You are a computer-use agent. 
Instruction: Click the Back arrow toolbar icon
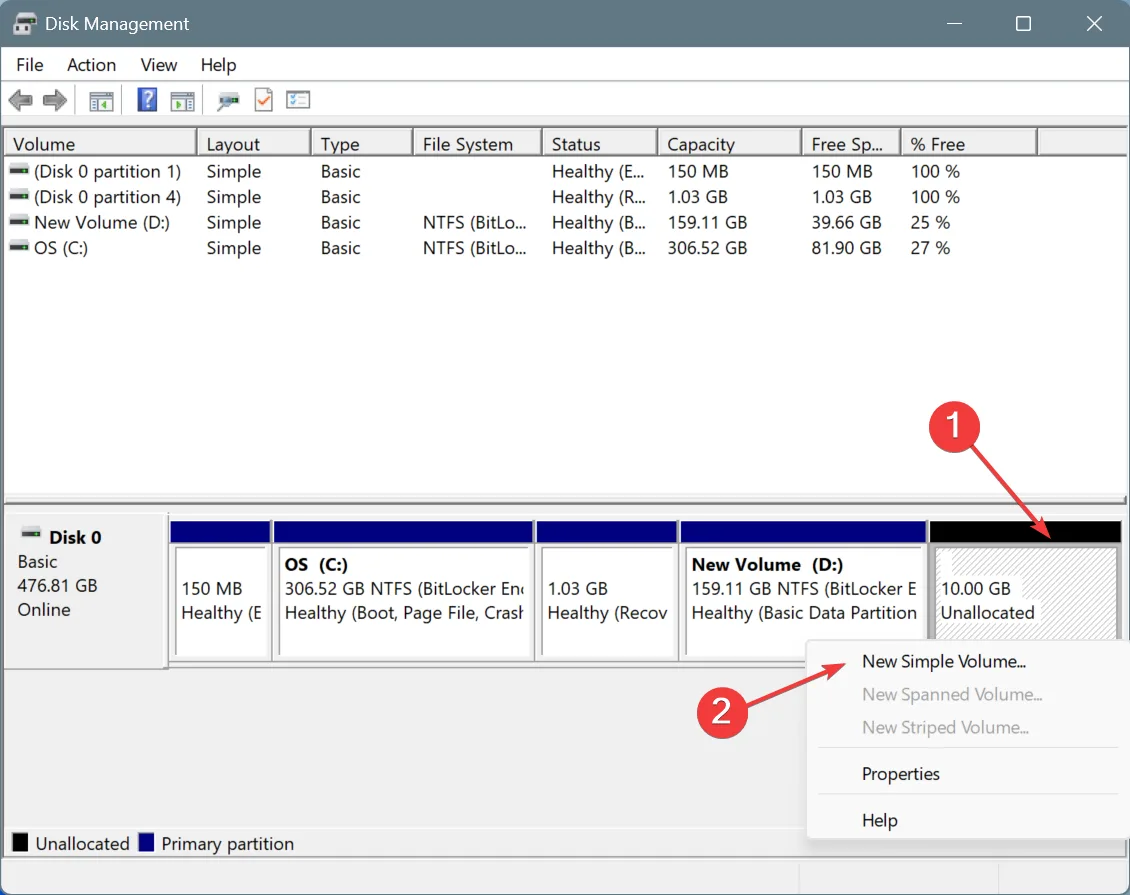coord(20,100)
